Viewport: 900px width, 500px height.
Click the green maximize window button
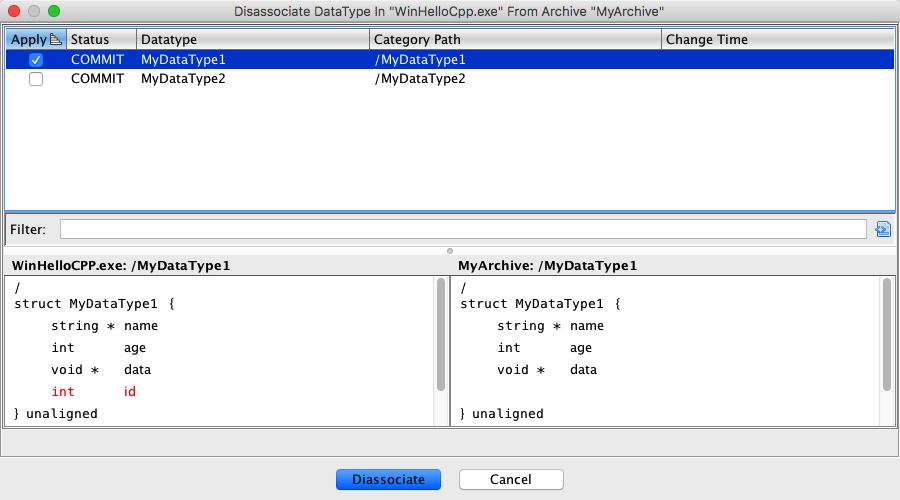click(x=54, y=11)
